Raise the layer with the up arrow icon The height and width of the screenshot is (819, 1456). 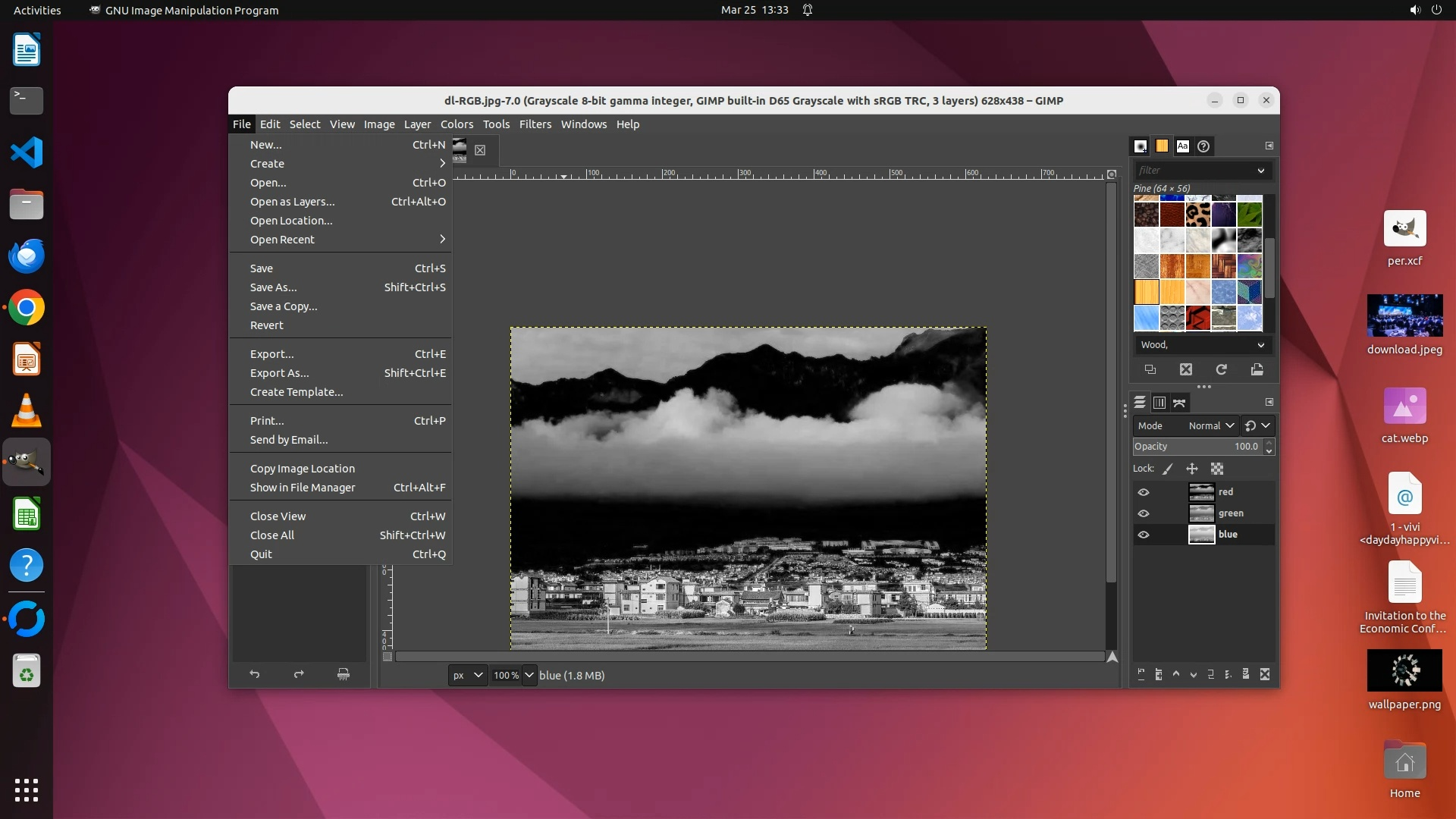(1175, 674)
